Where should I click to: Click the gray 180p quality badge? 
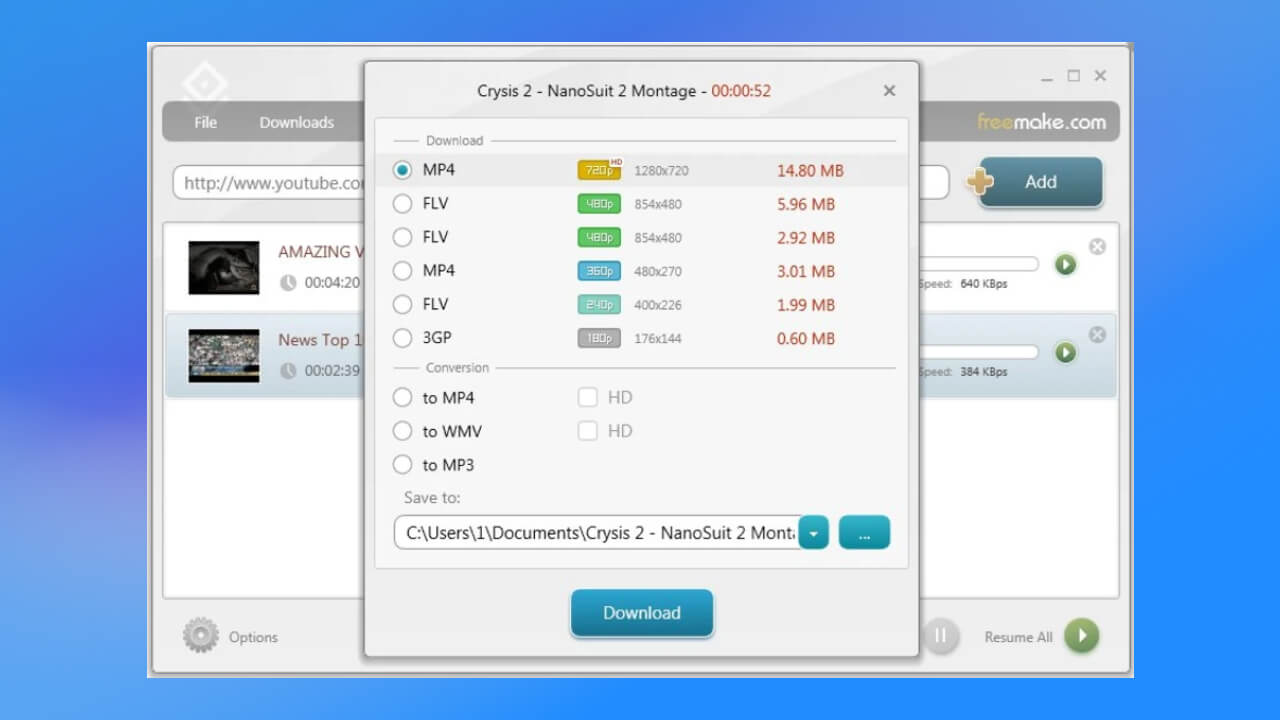[599, 338]
